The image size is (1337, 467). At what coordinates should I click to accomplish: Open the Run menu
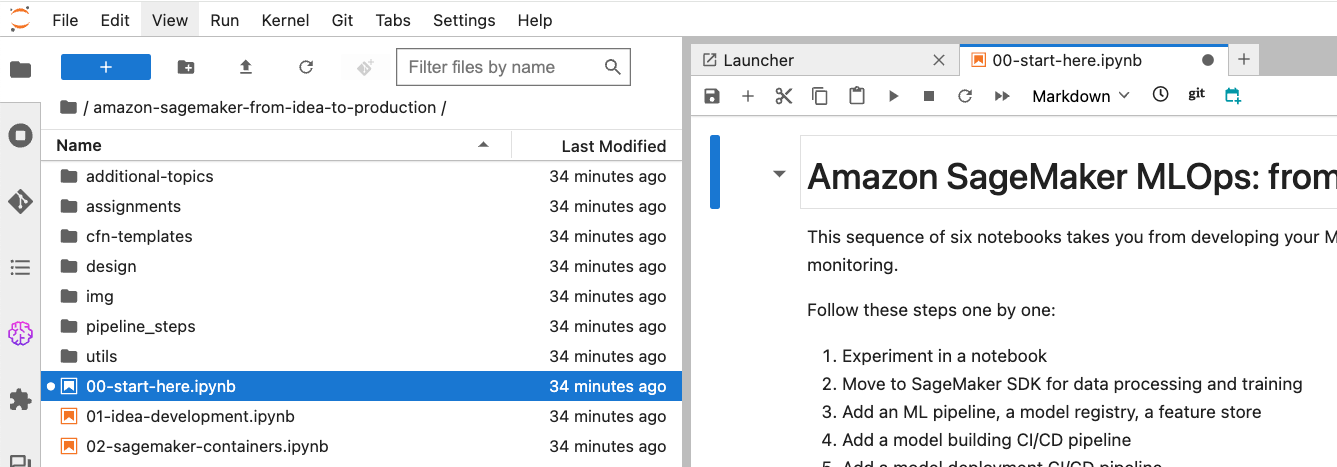pos(225,20)
